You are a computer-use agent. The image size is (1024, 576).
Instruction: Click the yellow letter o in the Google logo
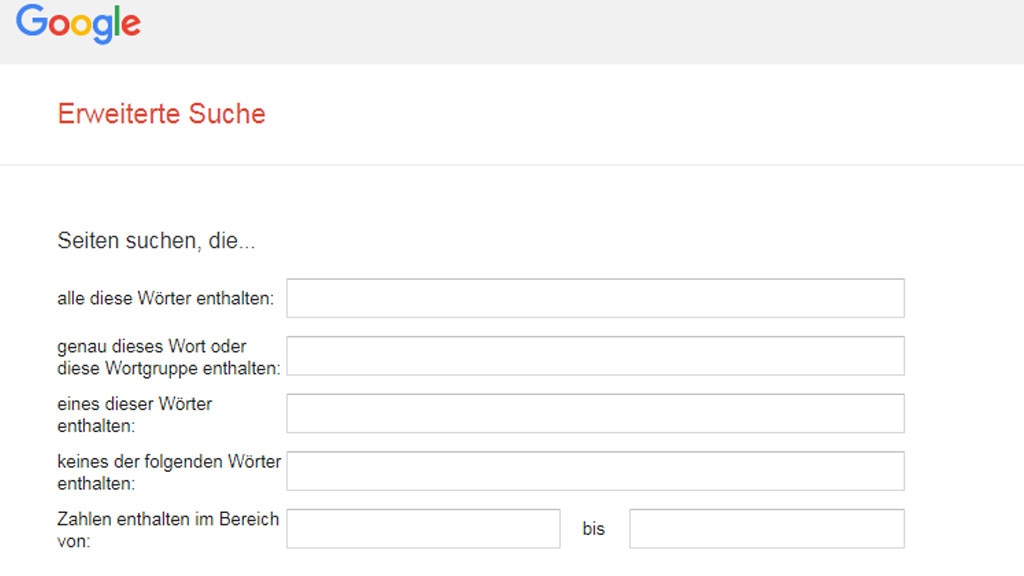(81, 26)
